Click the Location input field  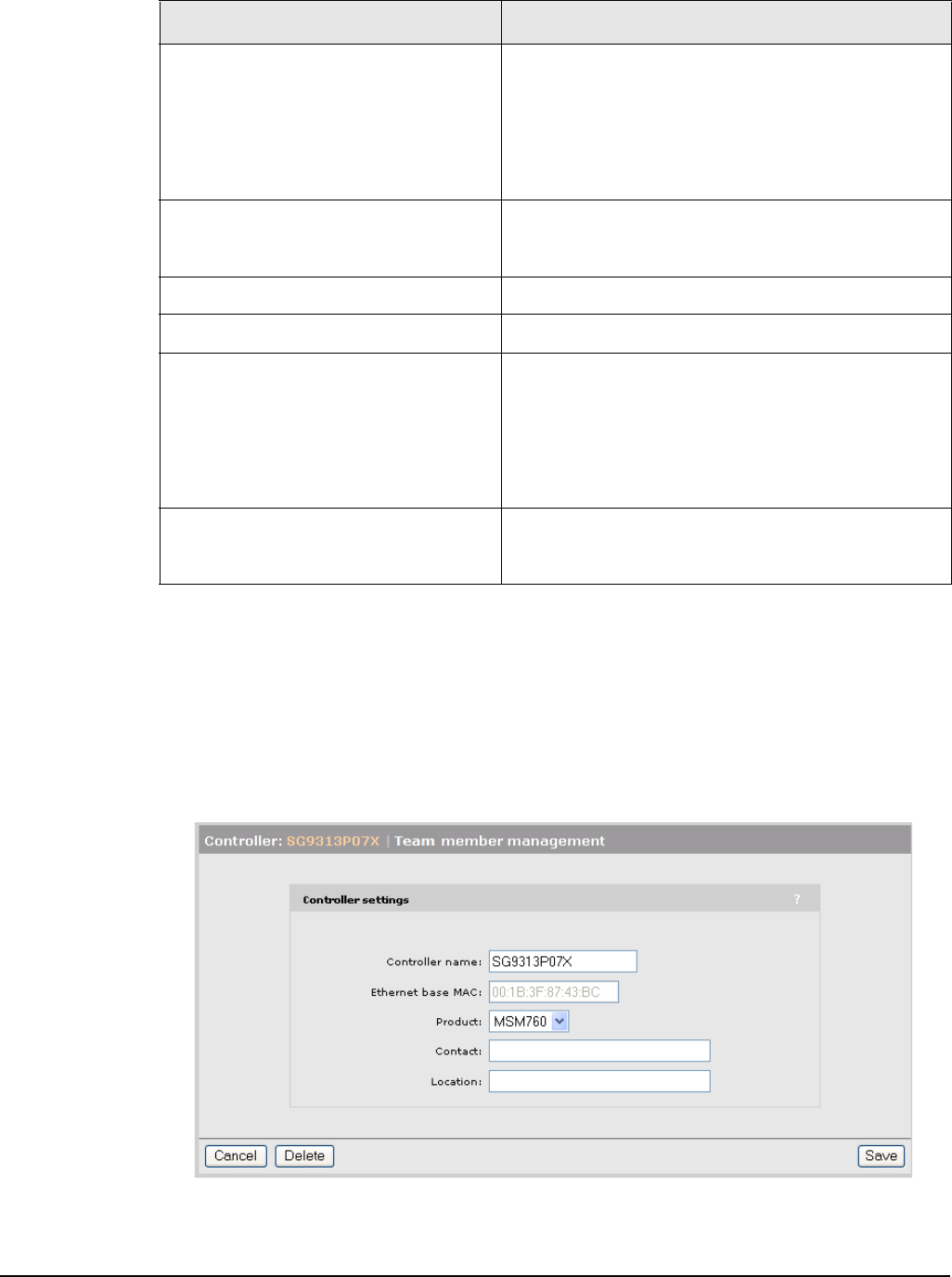(x=599, y=1081)
